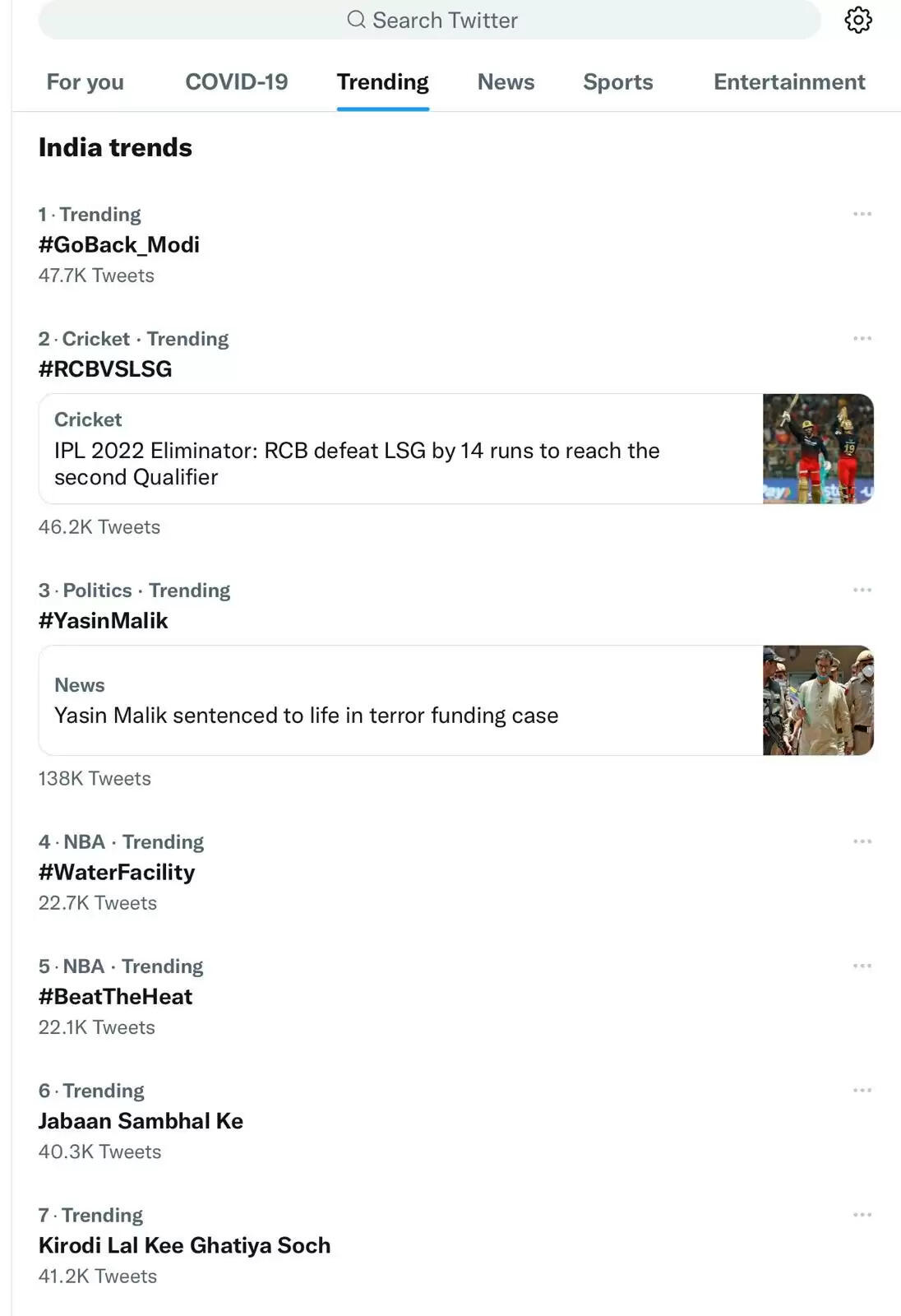Open more options for #BeatTheHeat trend
901x1316 pixels.
pyautogui.click(x=862, y=965)
